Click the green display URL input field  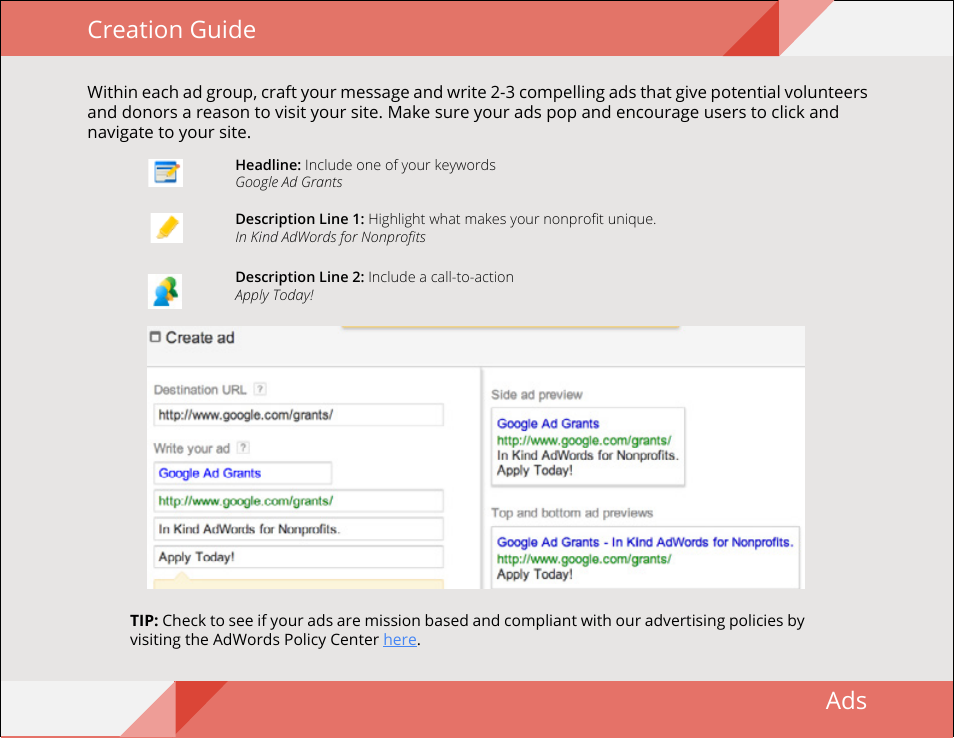point(298,501)
